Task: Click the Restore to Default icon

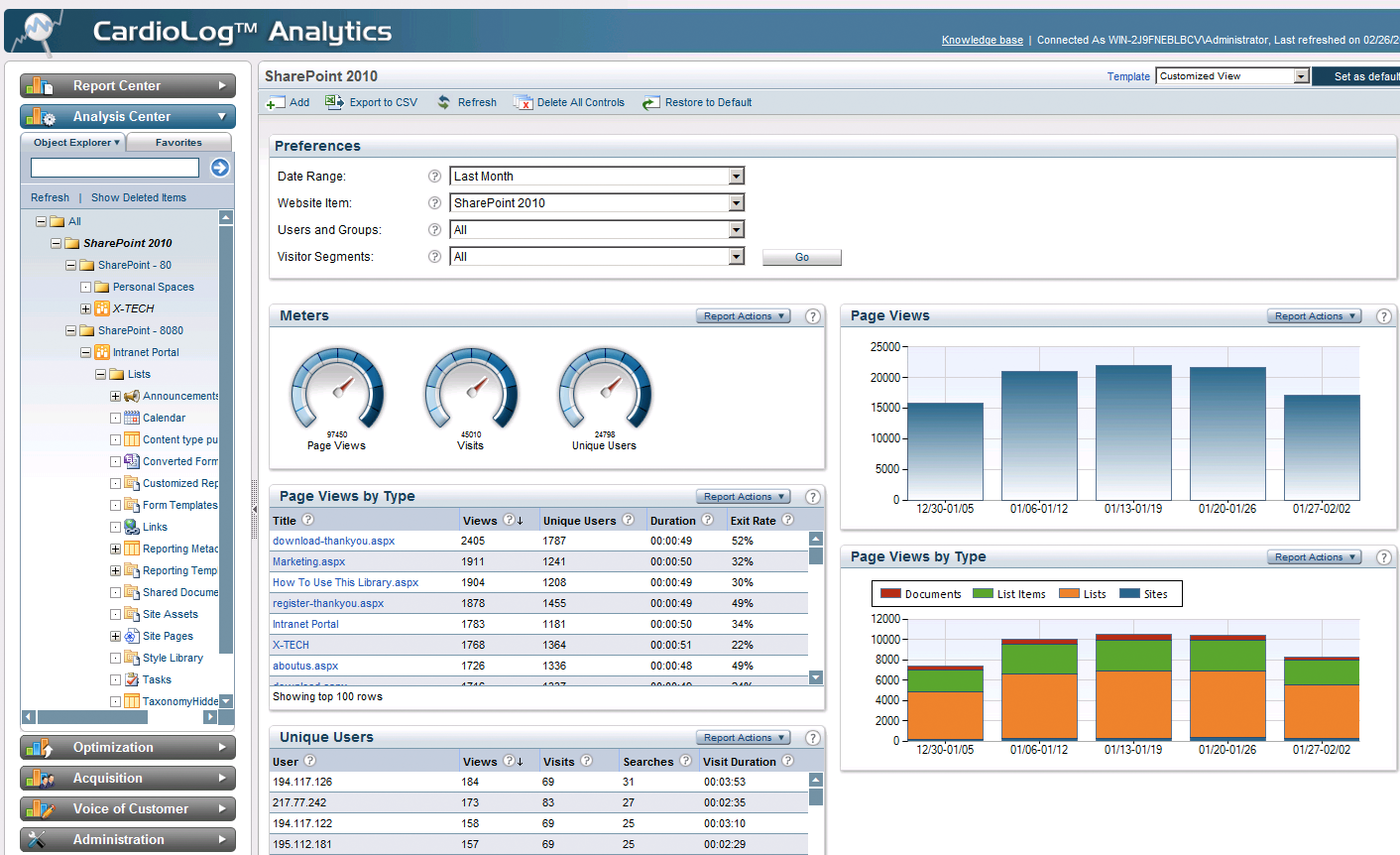Action: point(650,102)
